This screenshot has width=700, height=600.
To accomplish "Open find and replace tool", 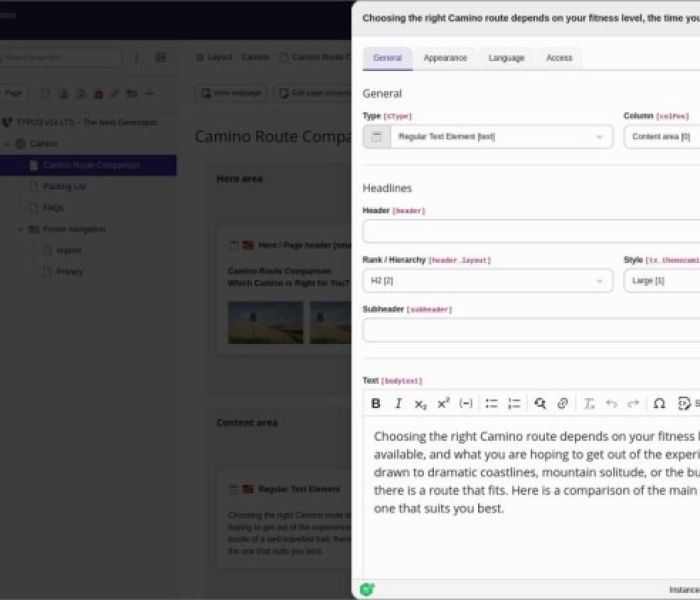I will click(540, 404).
